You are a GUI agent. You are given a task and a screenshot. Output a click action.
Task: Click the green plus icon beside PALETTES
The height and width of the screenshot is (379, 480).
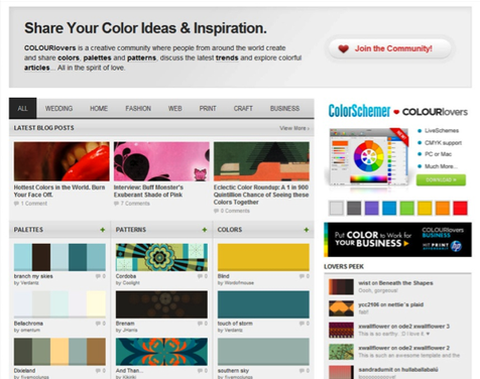coord(103,230)
